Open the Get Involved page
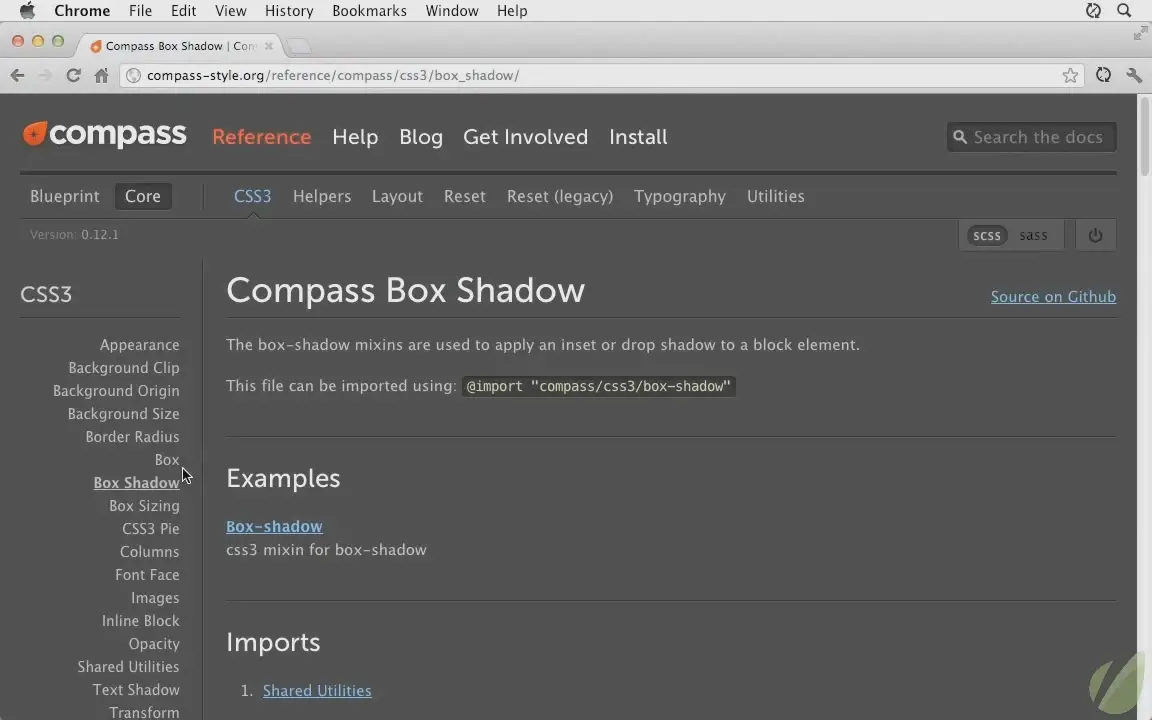The height and width of the screenshot is (720, 1152). [x=525, y=137]
